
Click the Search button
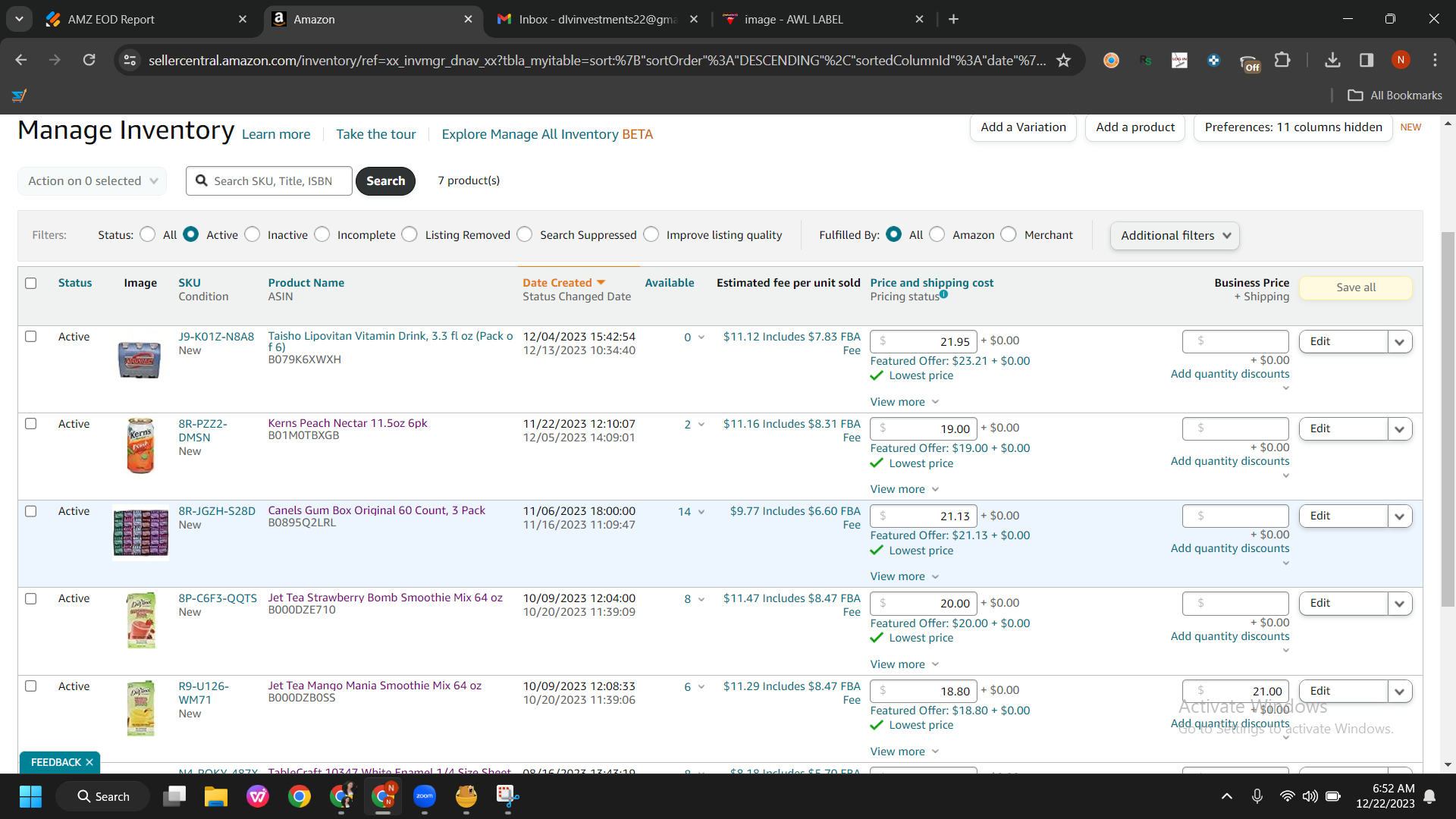tap(385, 180)
